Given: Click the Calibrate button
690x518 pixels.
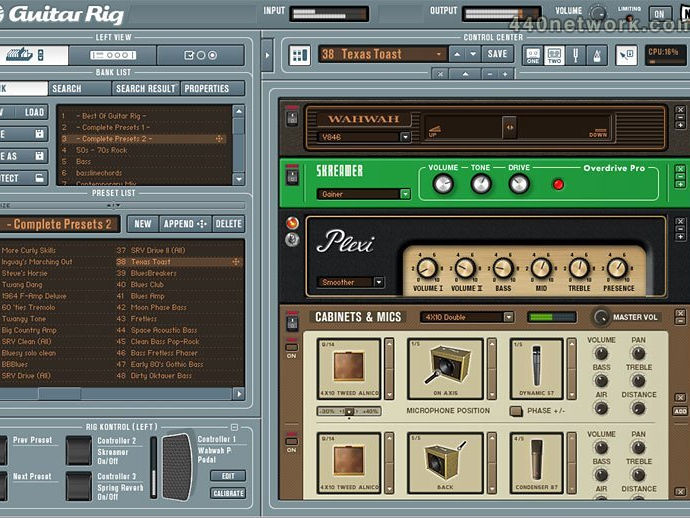Looking at the screenshot, I should point(228,493).
